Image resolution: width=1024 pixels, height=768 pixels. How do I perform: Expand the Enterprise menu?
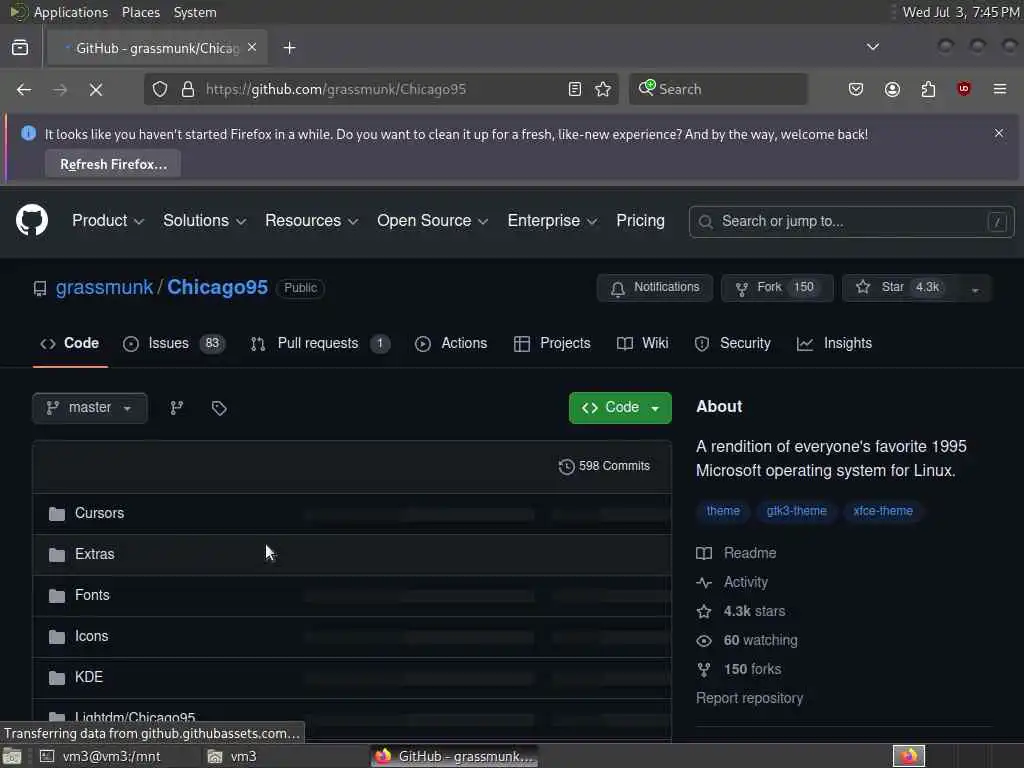(552, 221)
